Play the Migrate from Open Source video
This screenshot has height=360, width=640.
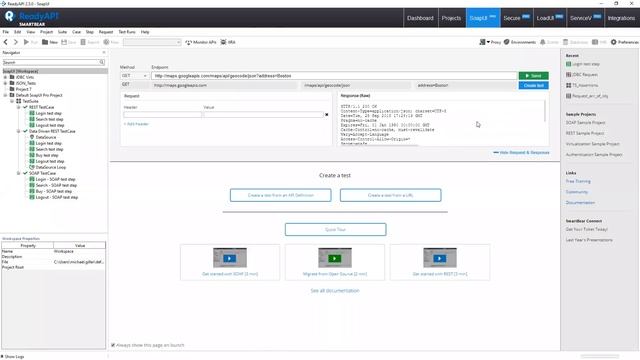[x=335, y=258]
